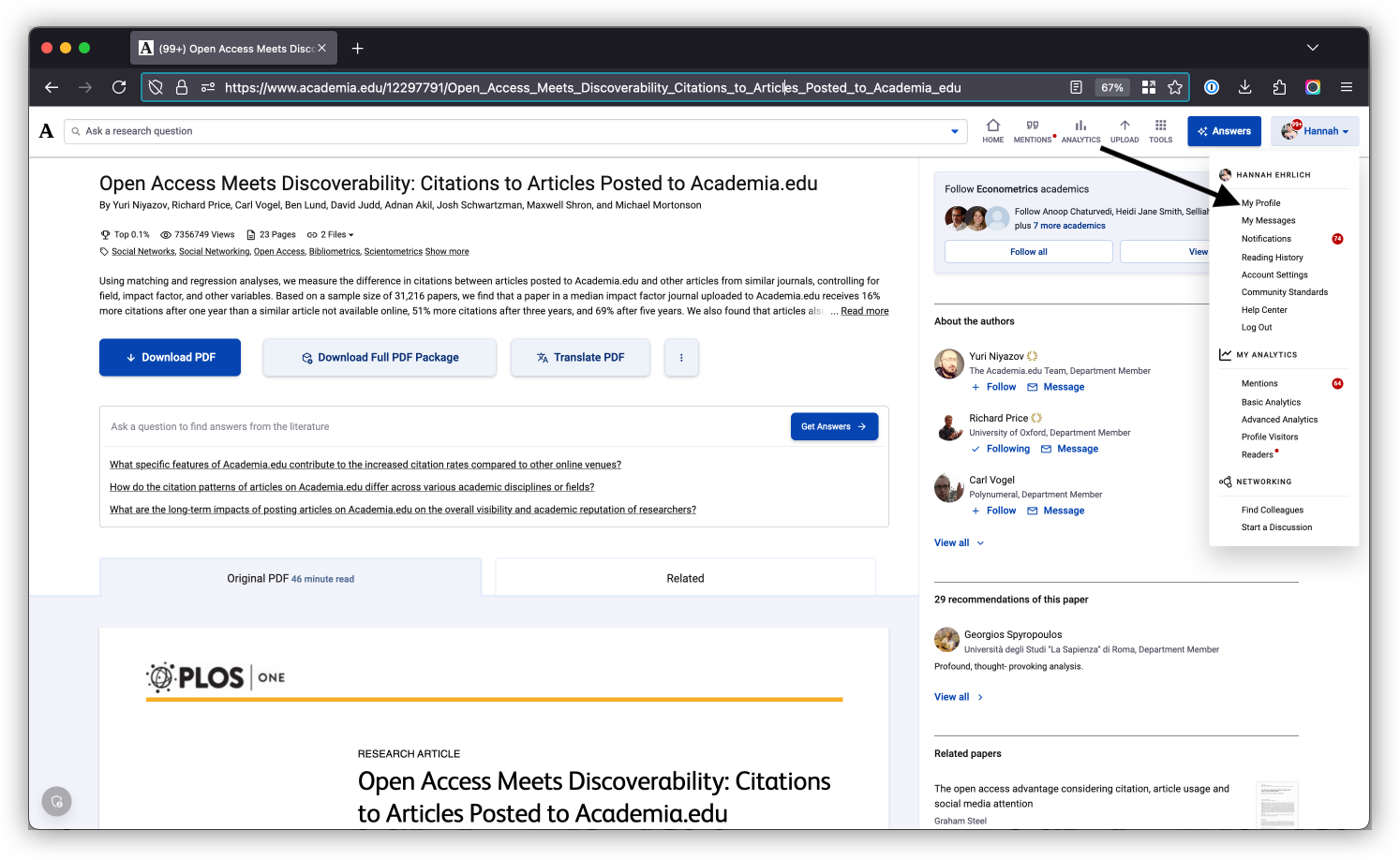The image size is (1400, 860).
Task: Click Follow all button
Action: pyautogui.click(x=1028, y=252)
